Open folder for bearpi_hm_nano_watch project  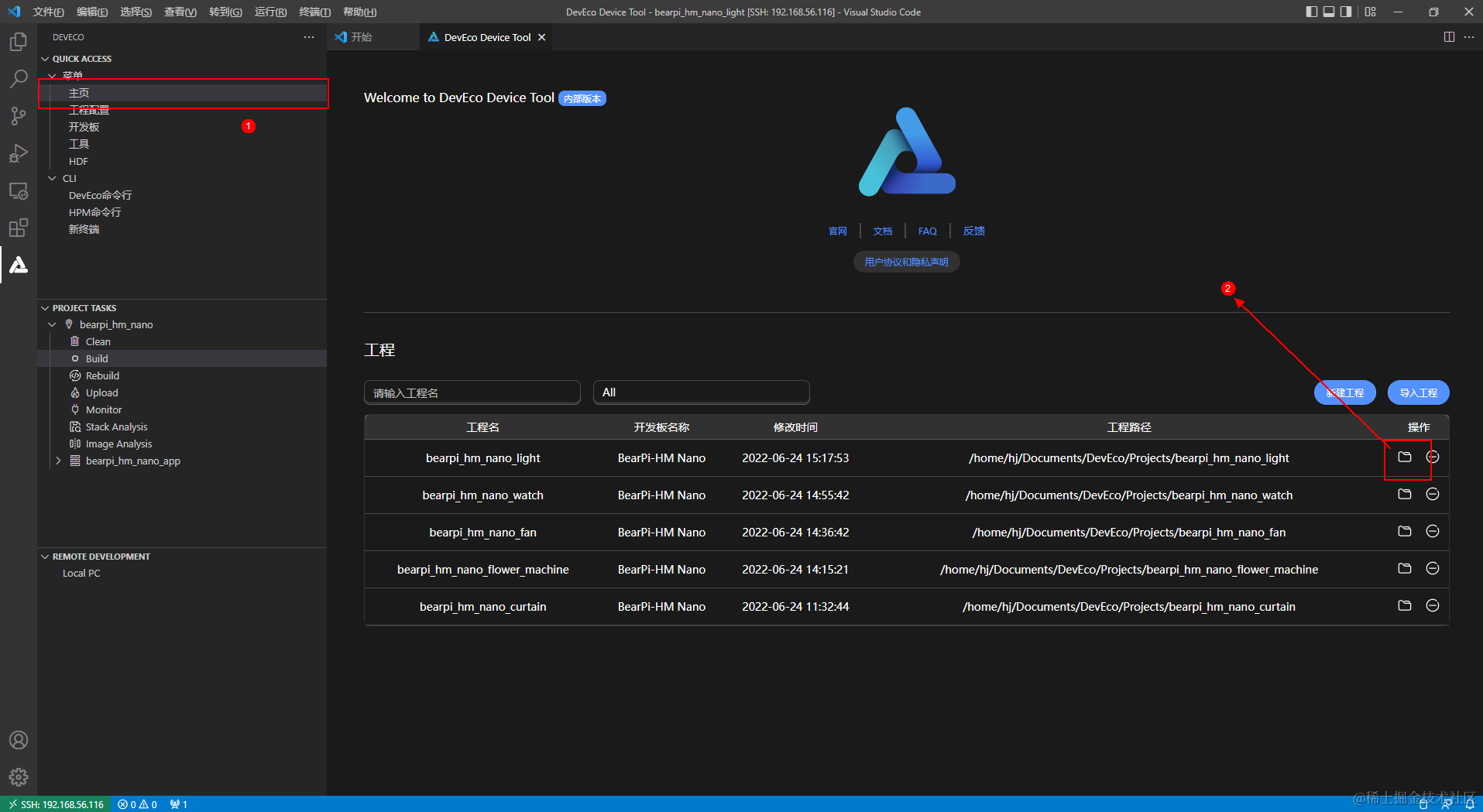coord(1405,495)
